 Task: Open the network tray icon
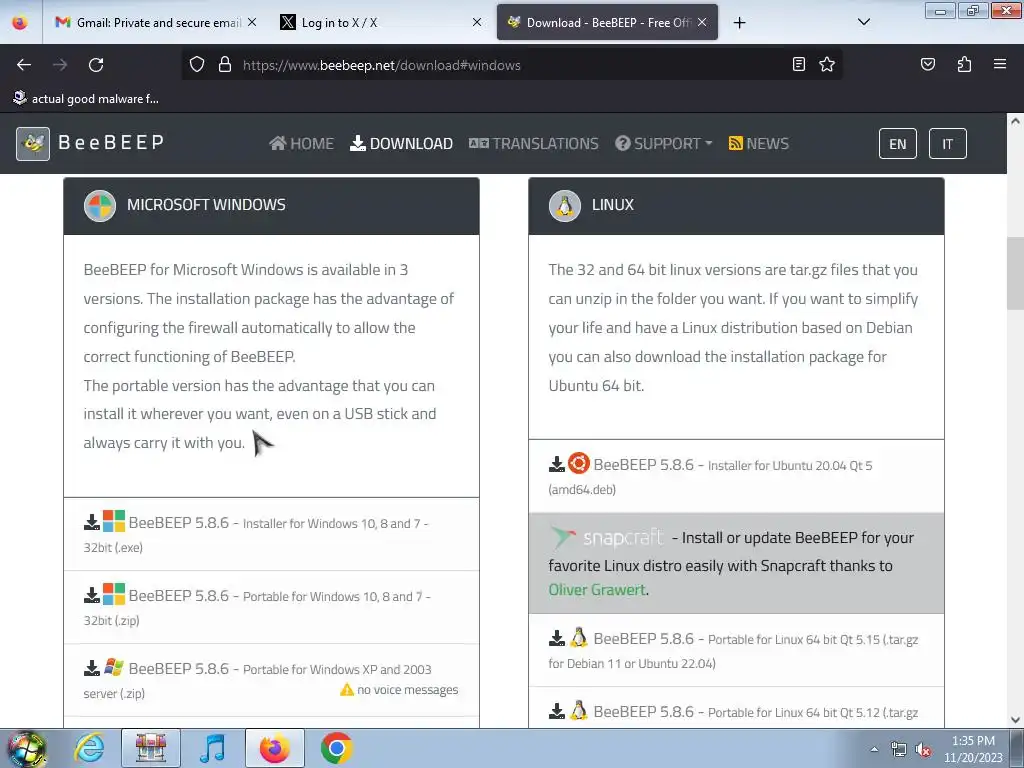[x=899, y=750]
